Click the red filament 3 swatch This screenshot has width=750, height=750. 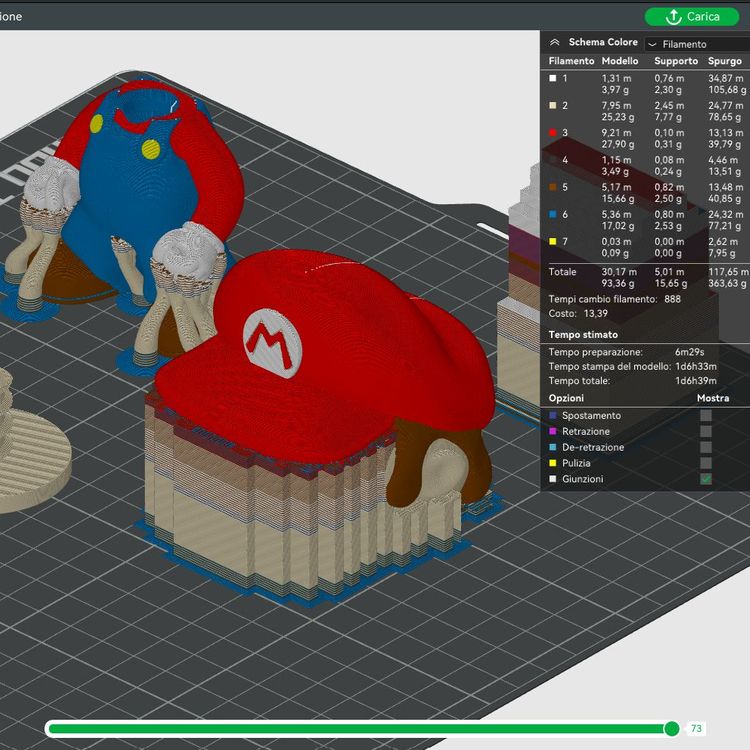553,133
